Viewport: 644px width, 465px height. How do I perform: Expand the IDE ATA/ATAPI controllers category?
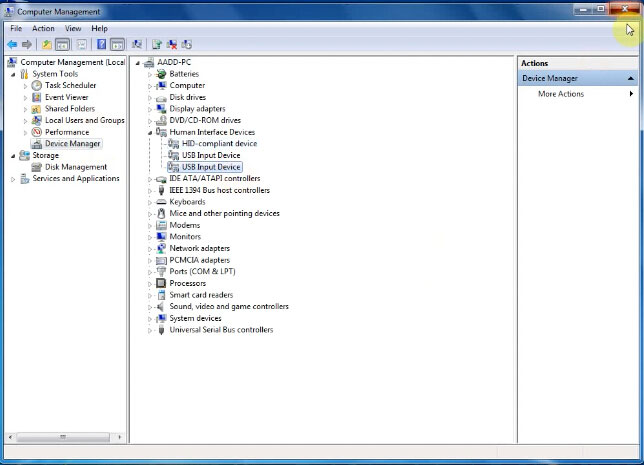click(150, 180)
